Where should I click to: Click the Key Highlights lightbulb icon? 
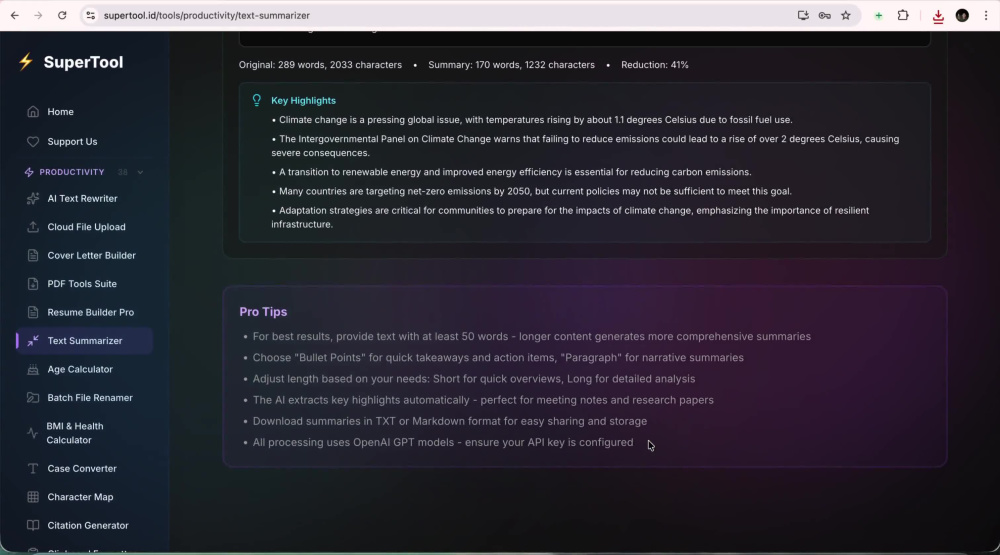click(x=256, y=100)
